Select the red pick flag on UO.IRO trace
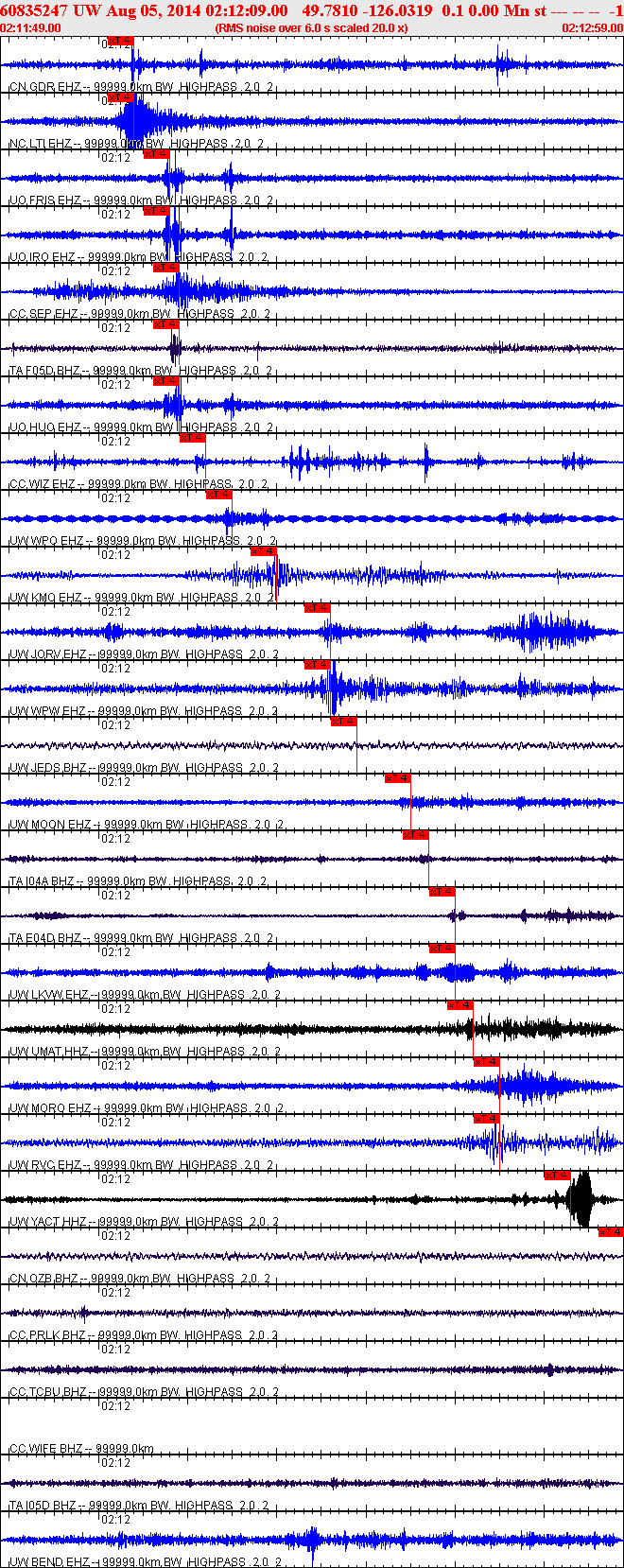624x1568 pixels. 156,211
